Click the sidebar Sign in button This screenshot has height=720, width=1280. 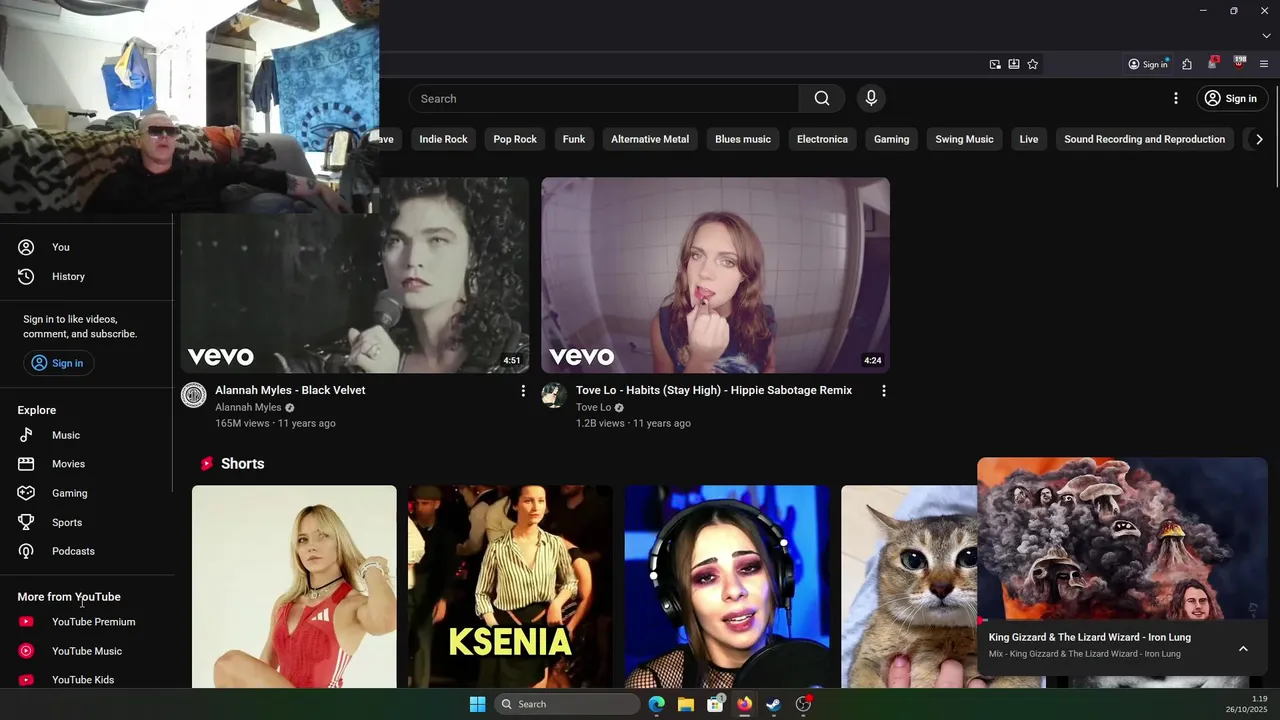(x=59, y=363)
